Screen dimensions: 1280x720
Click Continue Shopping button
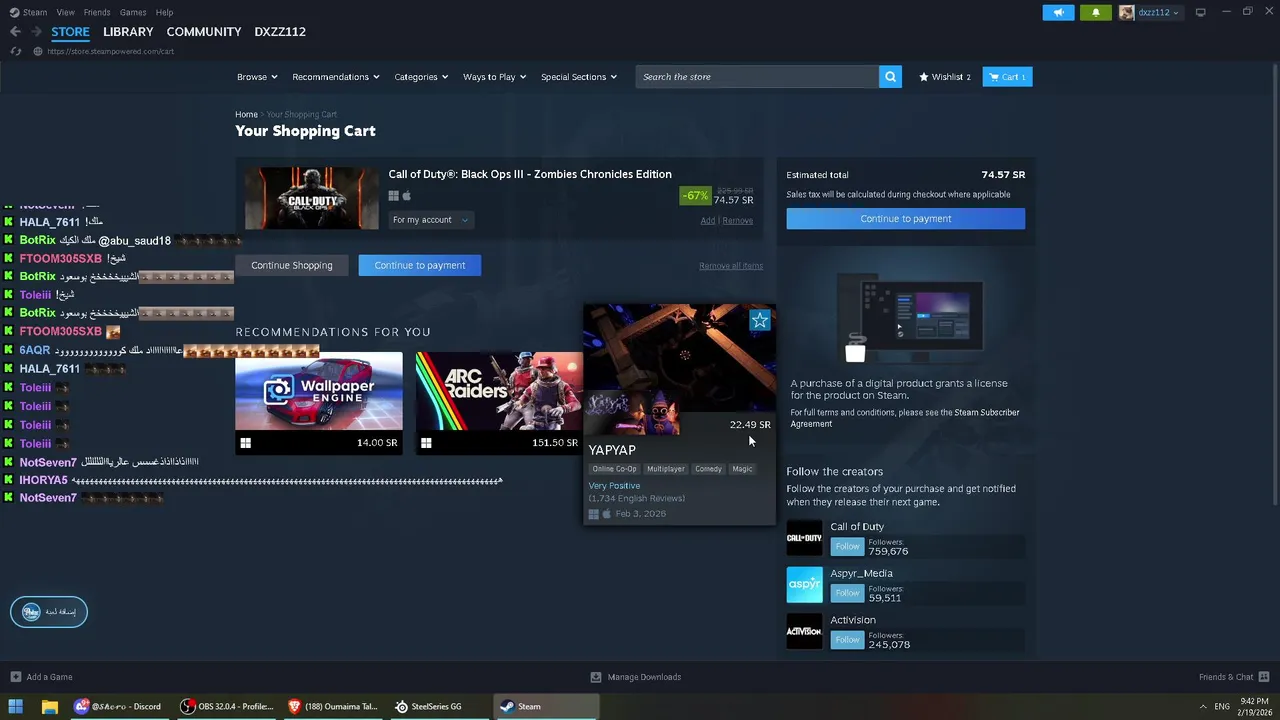click(x=292, y=265)
